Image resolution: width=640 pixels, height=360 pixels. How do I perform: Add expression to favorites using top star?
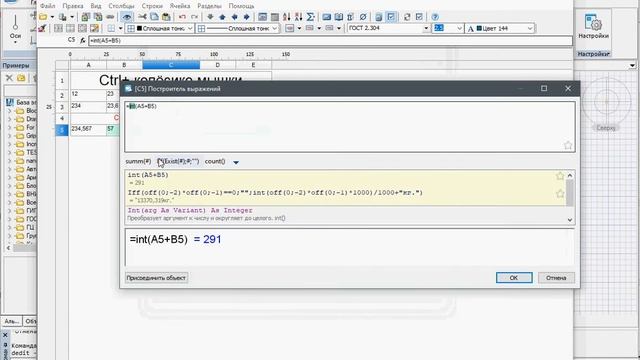568,145
